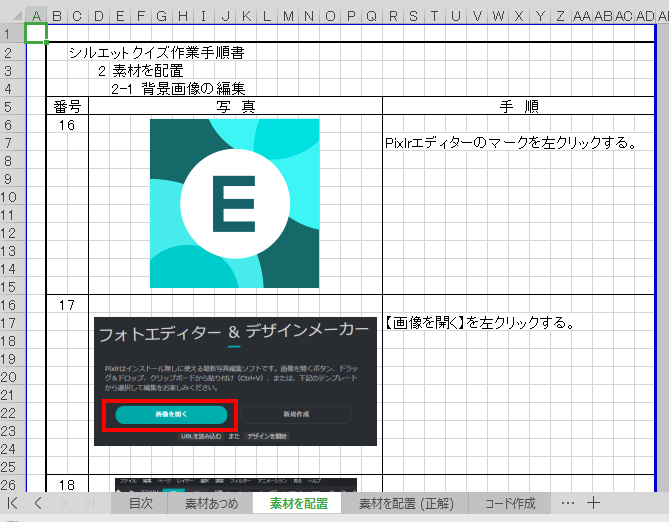Click next sheet tab arrow
Screen dimensions: 669x522
click(64, 504)
